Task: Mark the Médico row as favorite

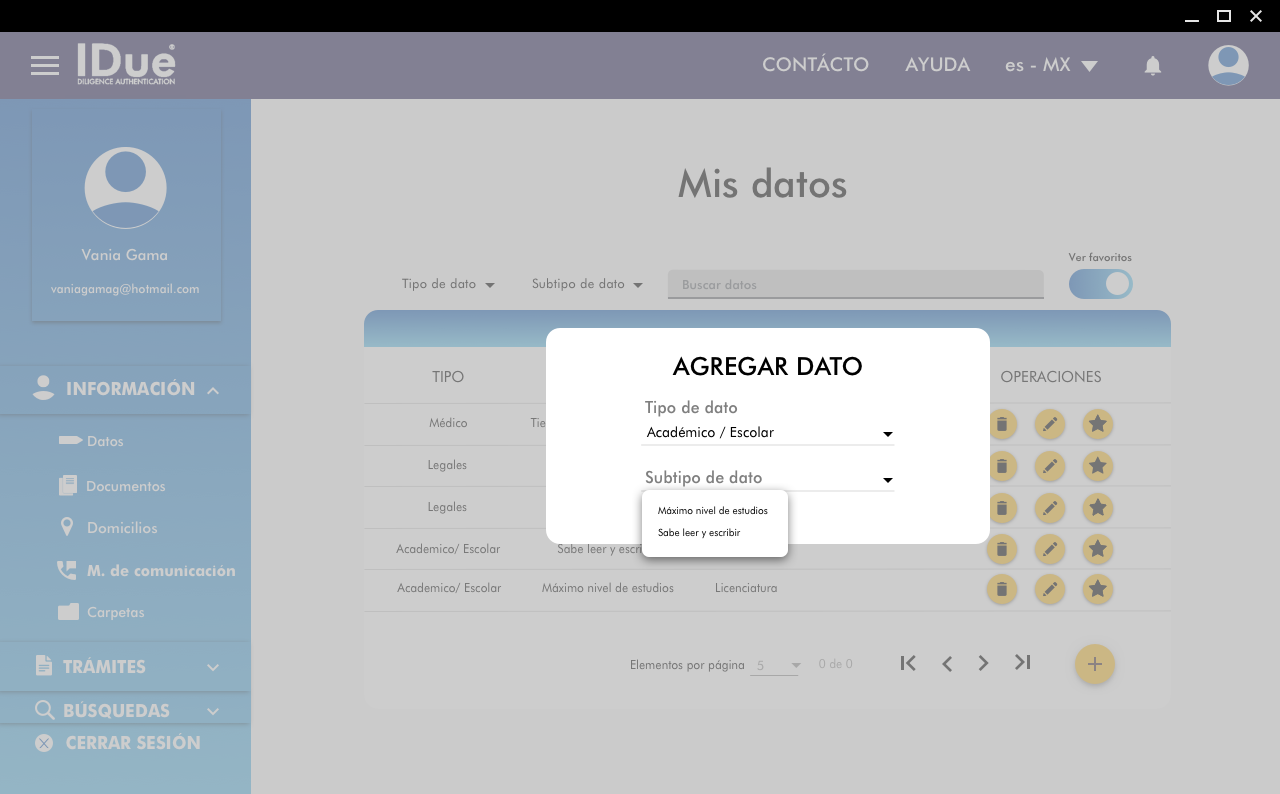Action: point(1097,424)
